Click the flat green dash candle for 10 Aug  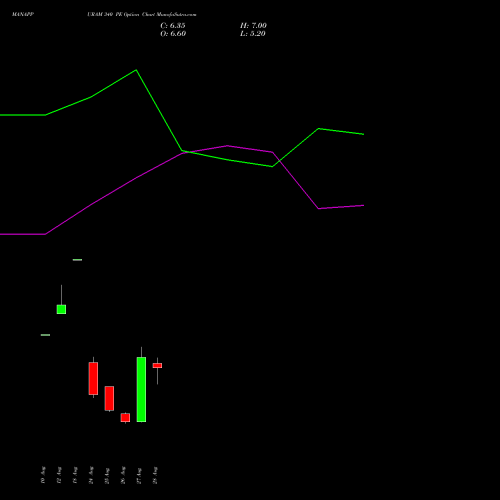[45, 335]
